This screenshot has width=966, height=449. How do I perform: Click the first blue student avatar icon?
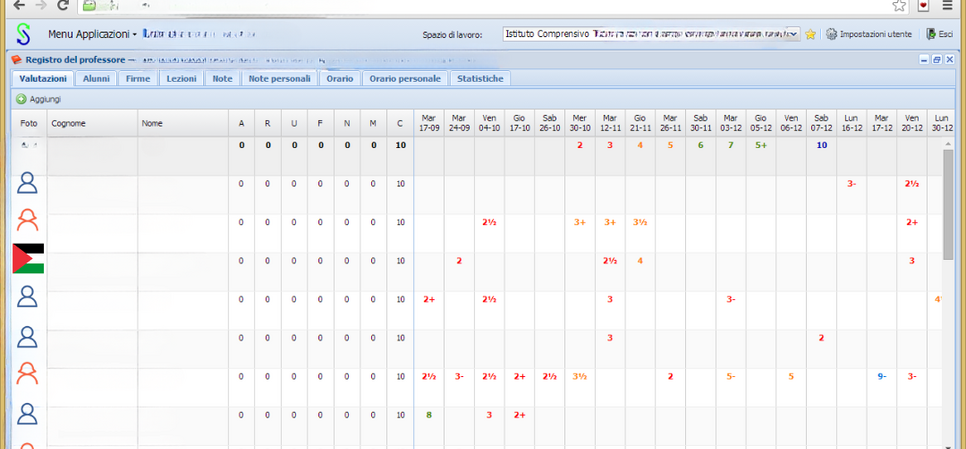click(28, 183)
